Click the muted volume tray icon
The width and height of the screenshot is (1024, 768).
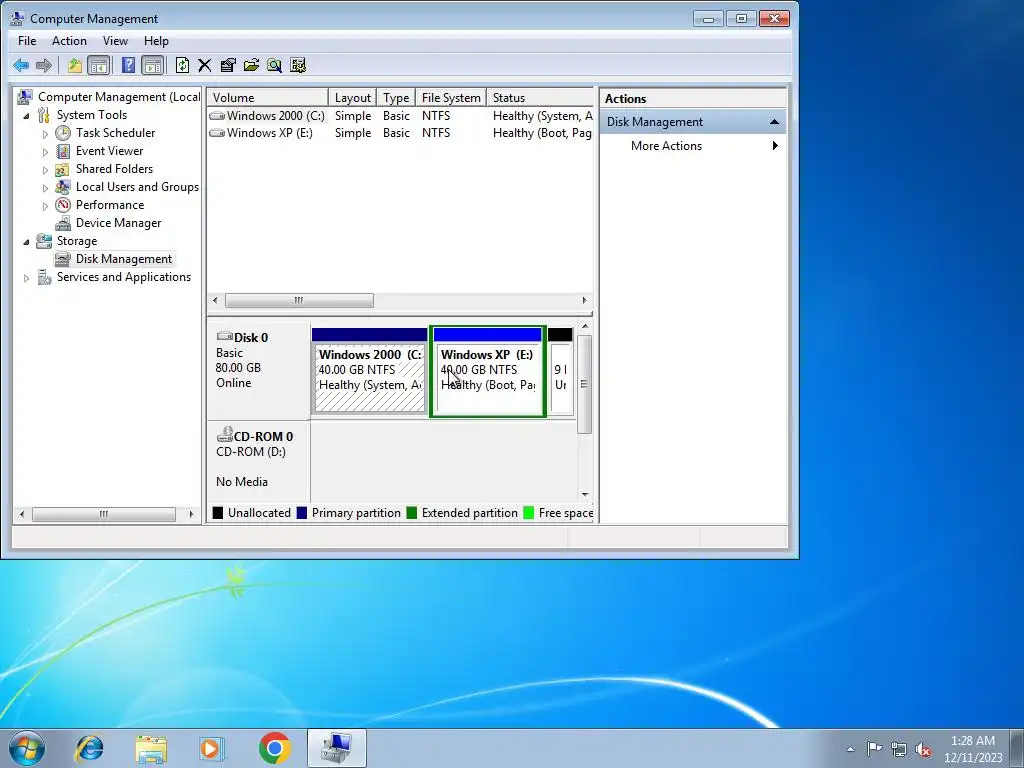tap(923, 749)
